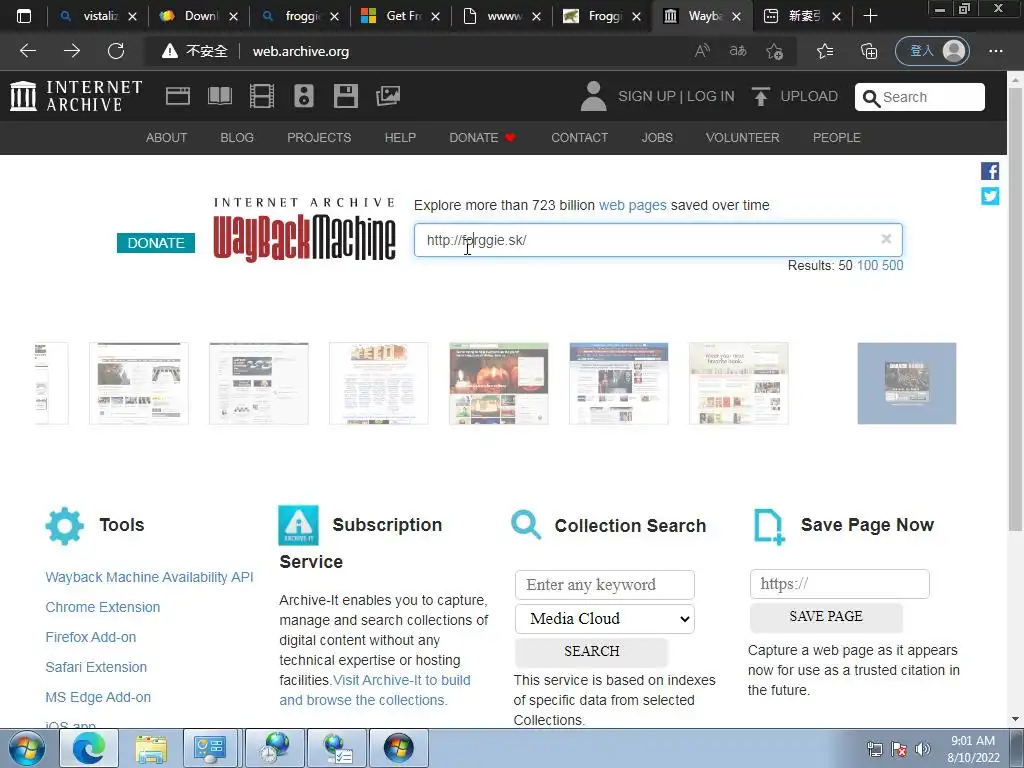Viewport: 1024px width, 768px height.
Task: Open browser collections
Action: pos(869,51)
